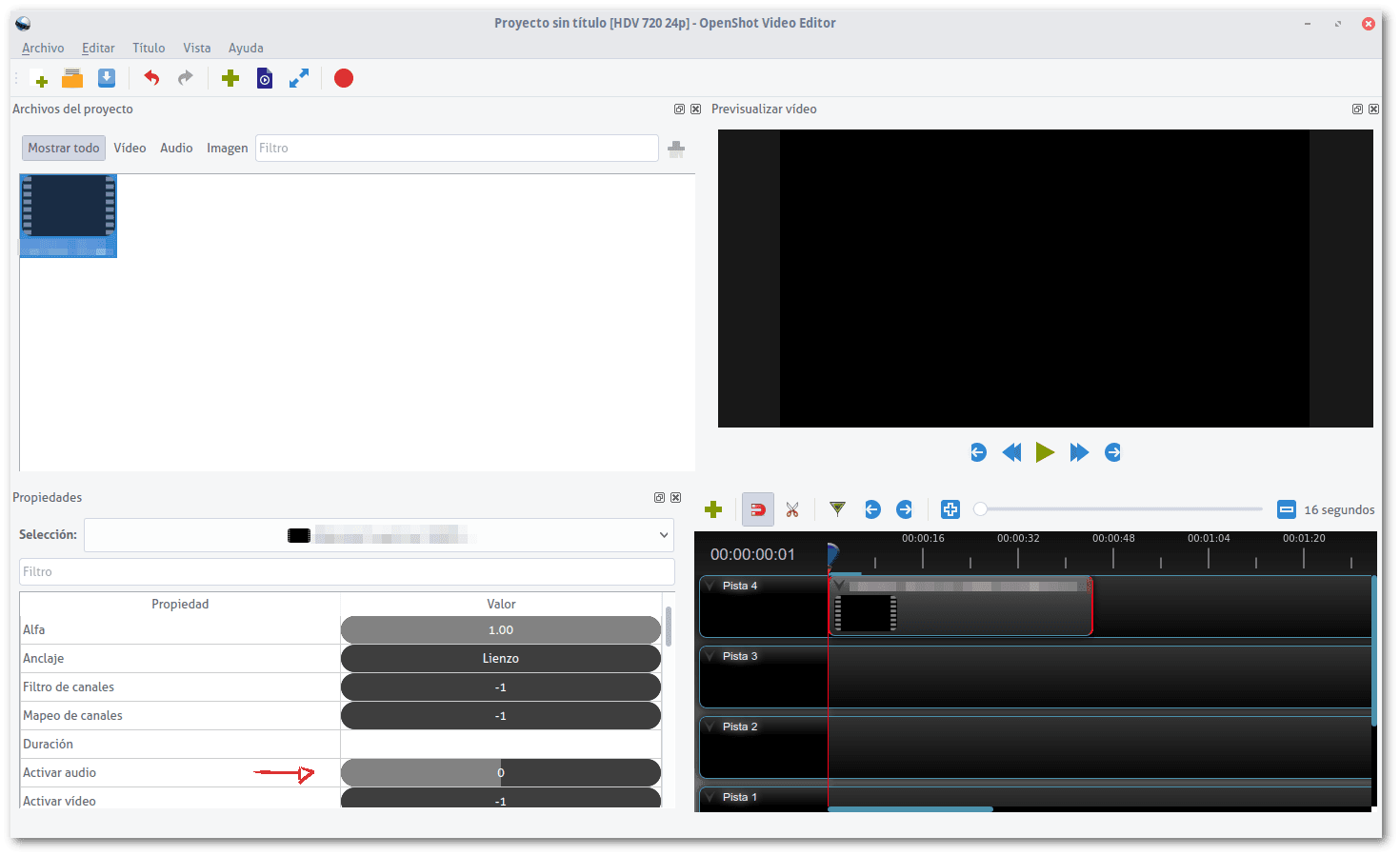
Task: Enable the Mostrar todo filter
Action: click(x=63, y=148)
